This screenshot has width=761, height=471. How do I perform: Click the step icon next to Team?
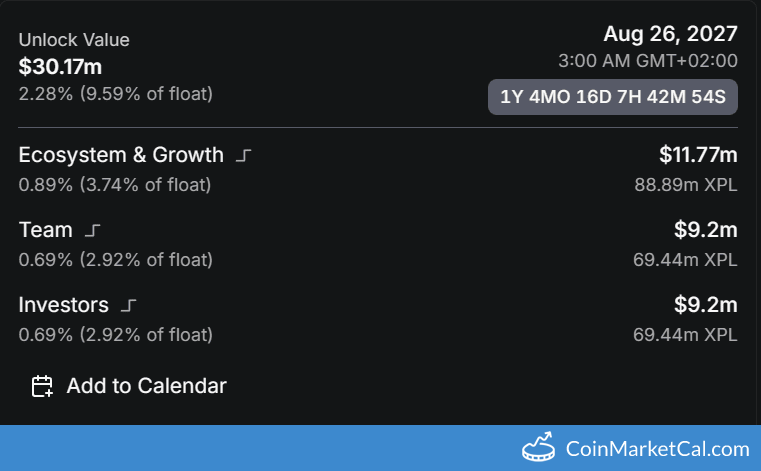pyautogui.click(x=93, y=230)
